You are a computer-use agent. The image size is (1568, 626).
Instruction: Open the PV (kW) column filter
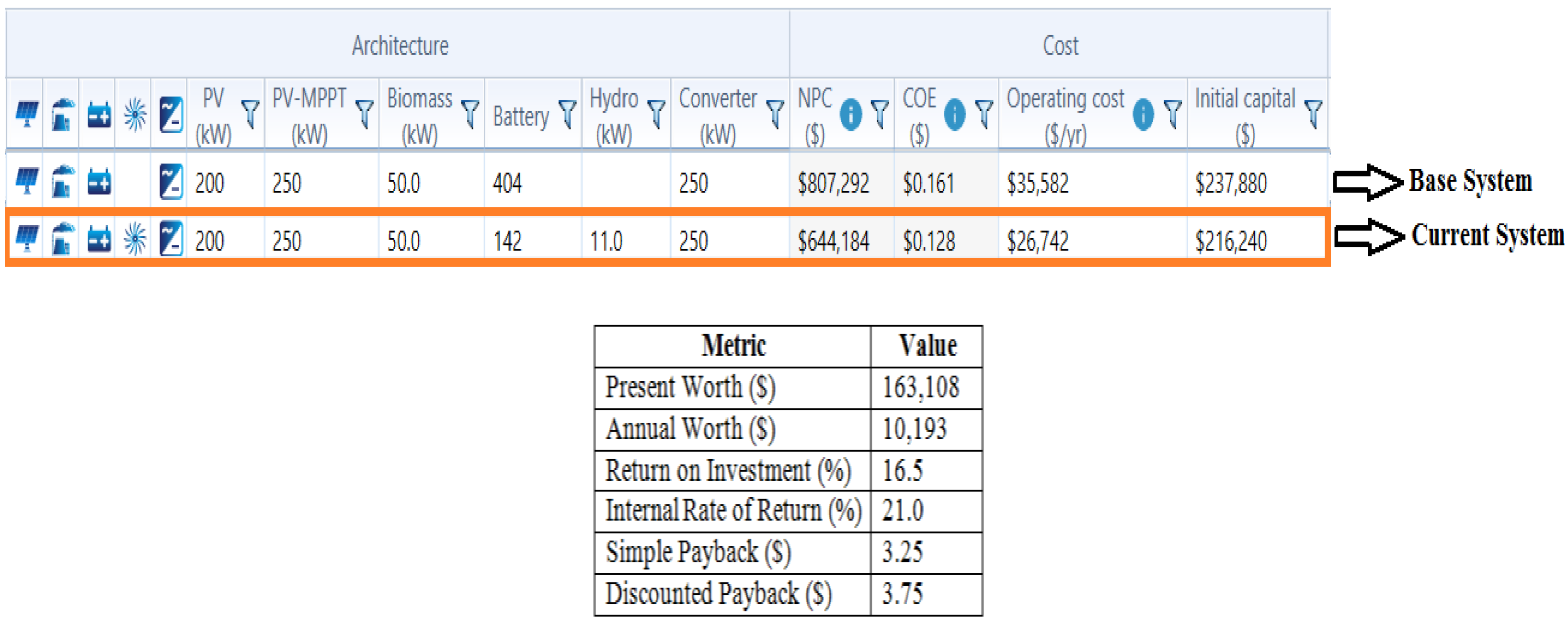click(250, 114)
